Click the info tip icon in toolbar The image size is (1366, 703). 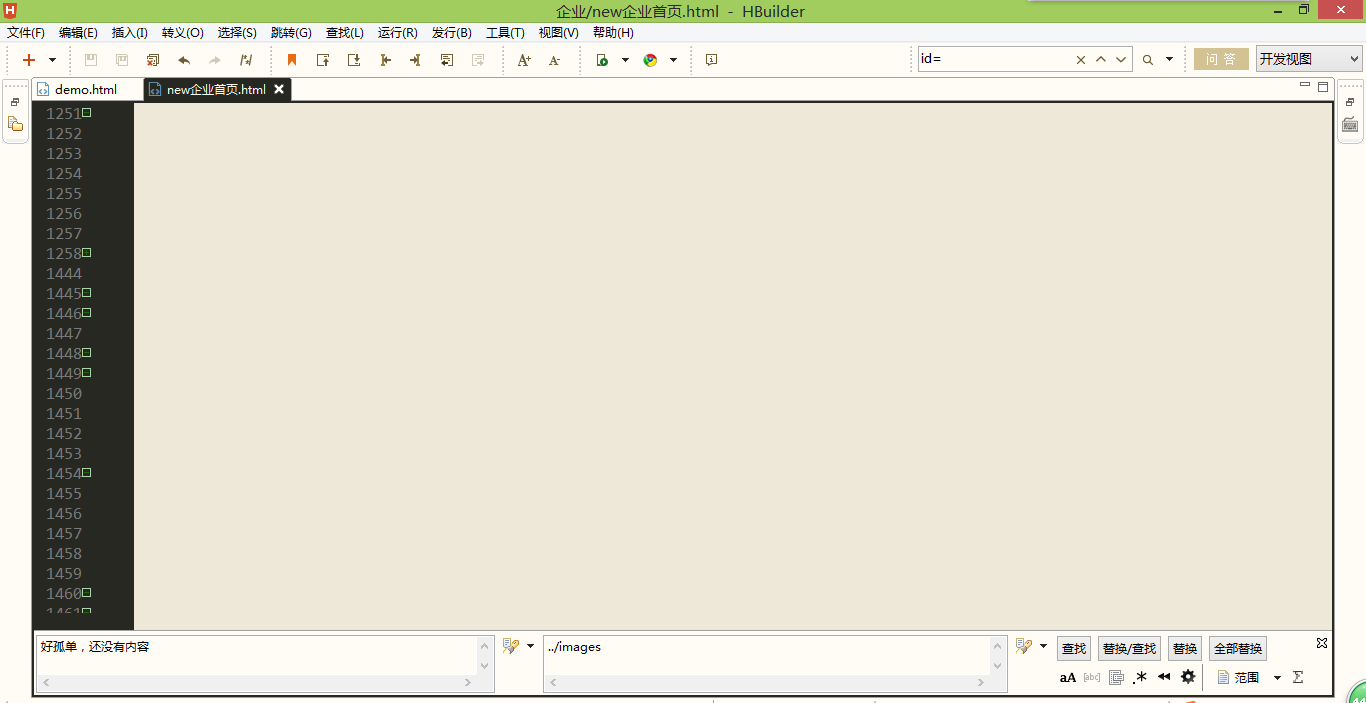711,60
